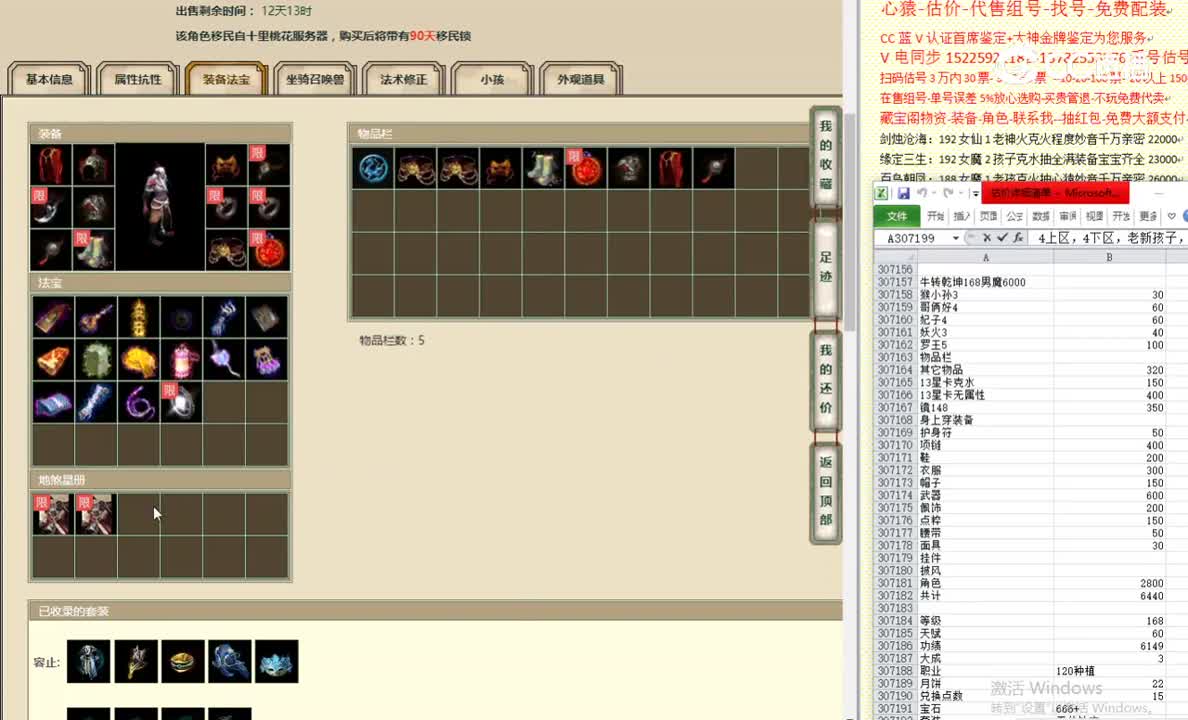This screenshot has height=720, width=1188.
Task: Select the first 地煞星册 card icon
Action: (53, 513)
